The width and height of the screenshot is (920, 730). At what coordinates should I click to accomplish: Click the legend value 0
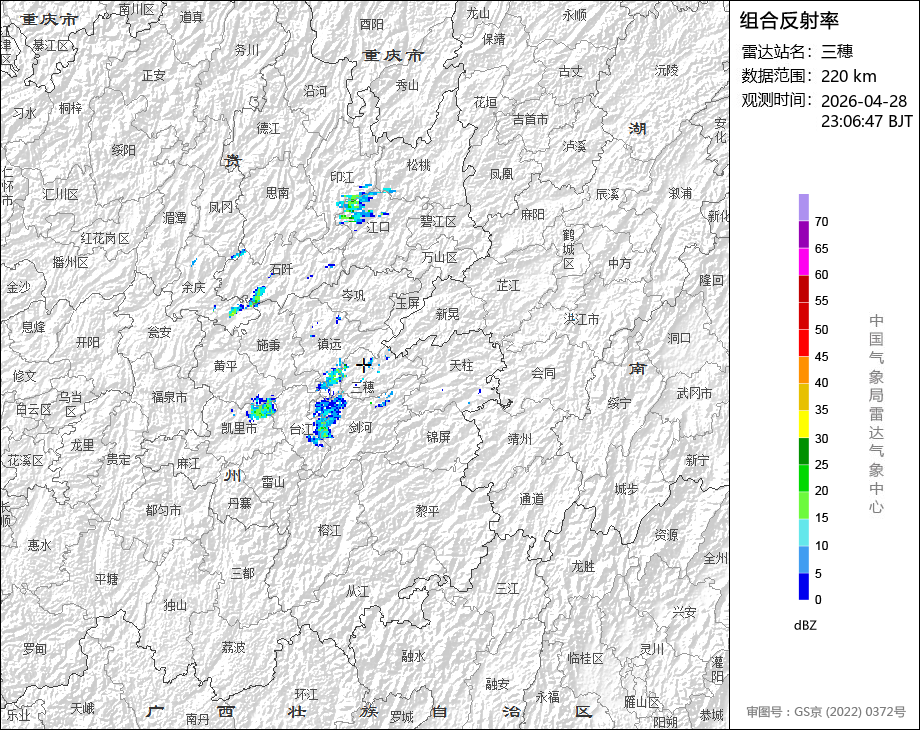point(818,599)
